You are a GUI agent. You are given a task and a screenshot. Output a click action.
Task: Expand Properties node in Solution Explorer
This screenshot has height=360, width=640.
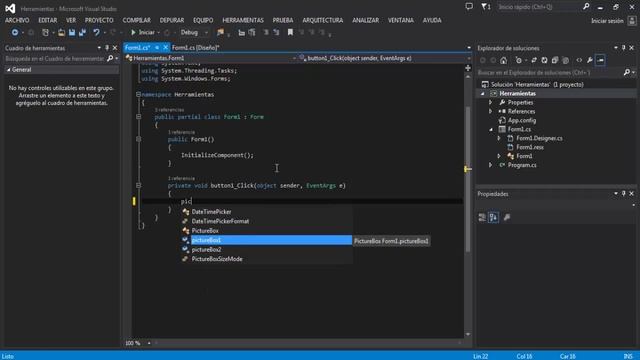(491, 102)
